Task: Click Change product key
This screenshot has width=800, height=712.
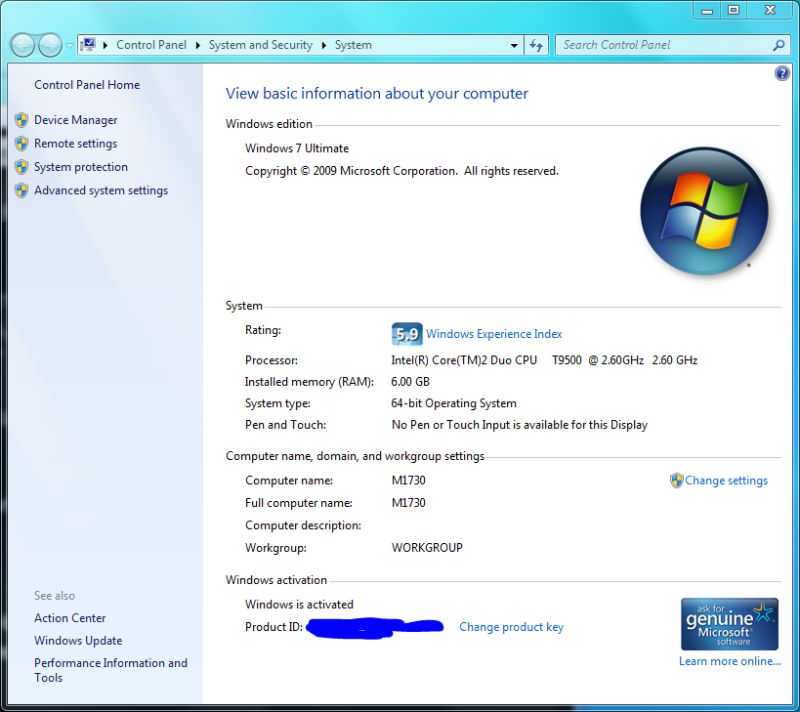Action: [511, 626]
